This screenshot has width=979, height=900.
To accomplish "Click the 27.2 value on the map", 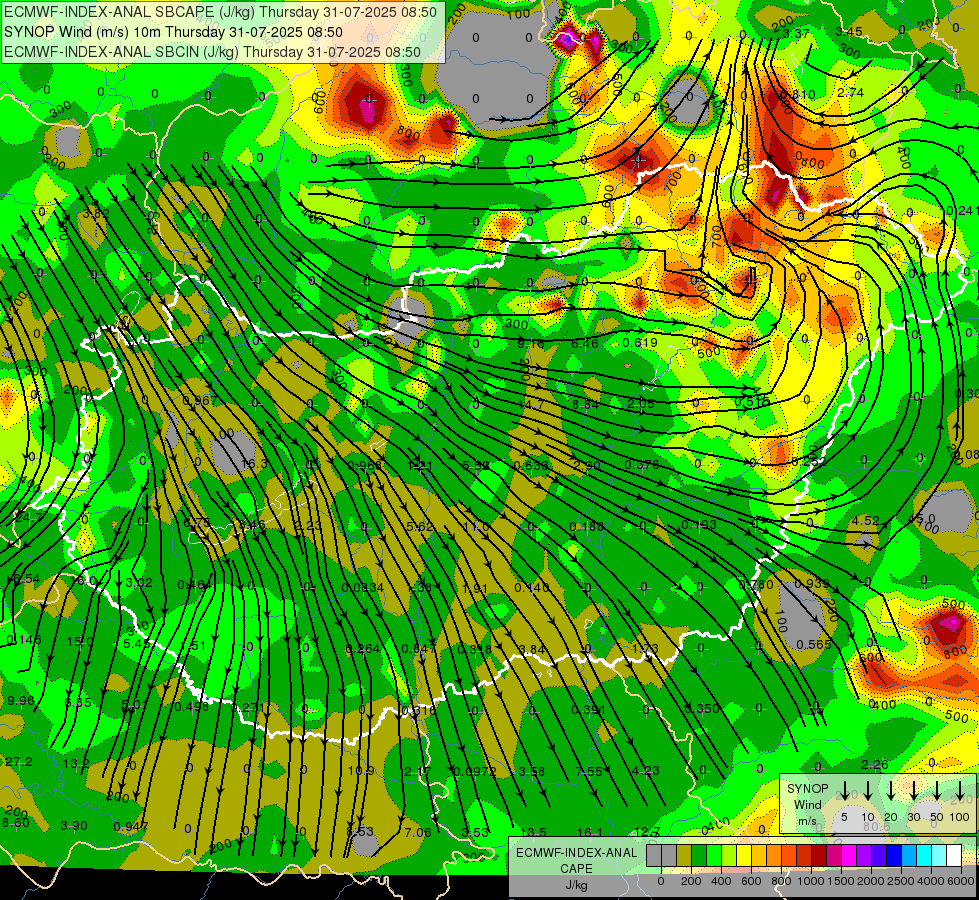I will click(19, 762).
